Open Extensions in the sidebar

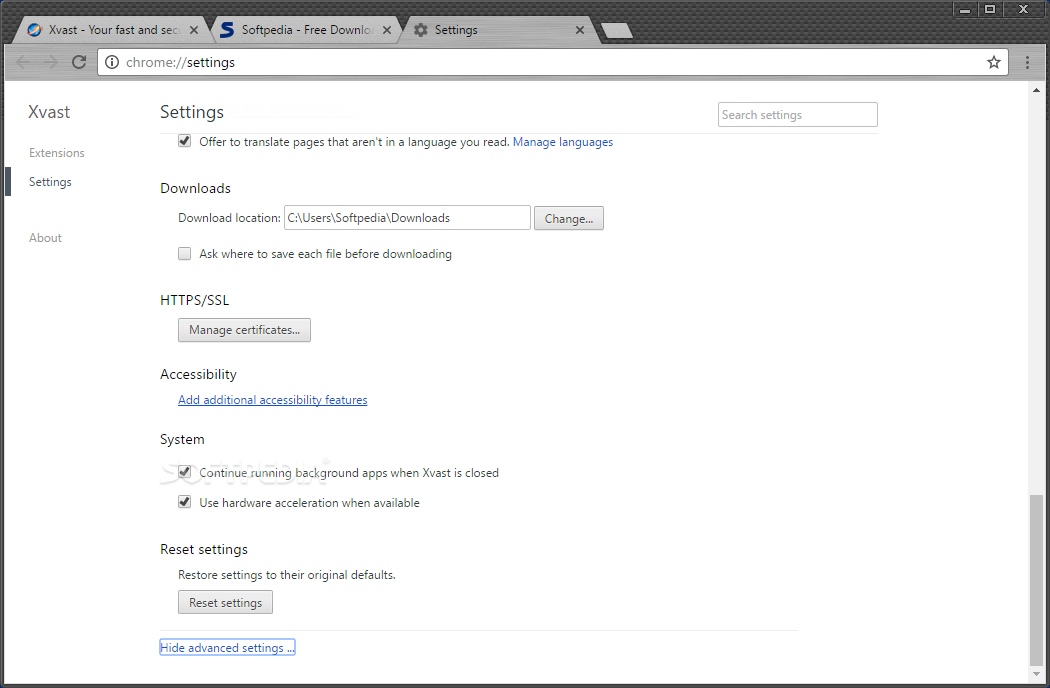pyautogui.click(x=57, y=153)
